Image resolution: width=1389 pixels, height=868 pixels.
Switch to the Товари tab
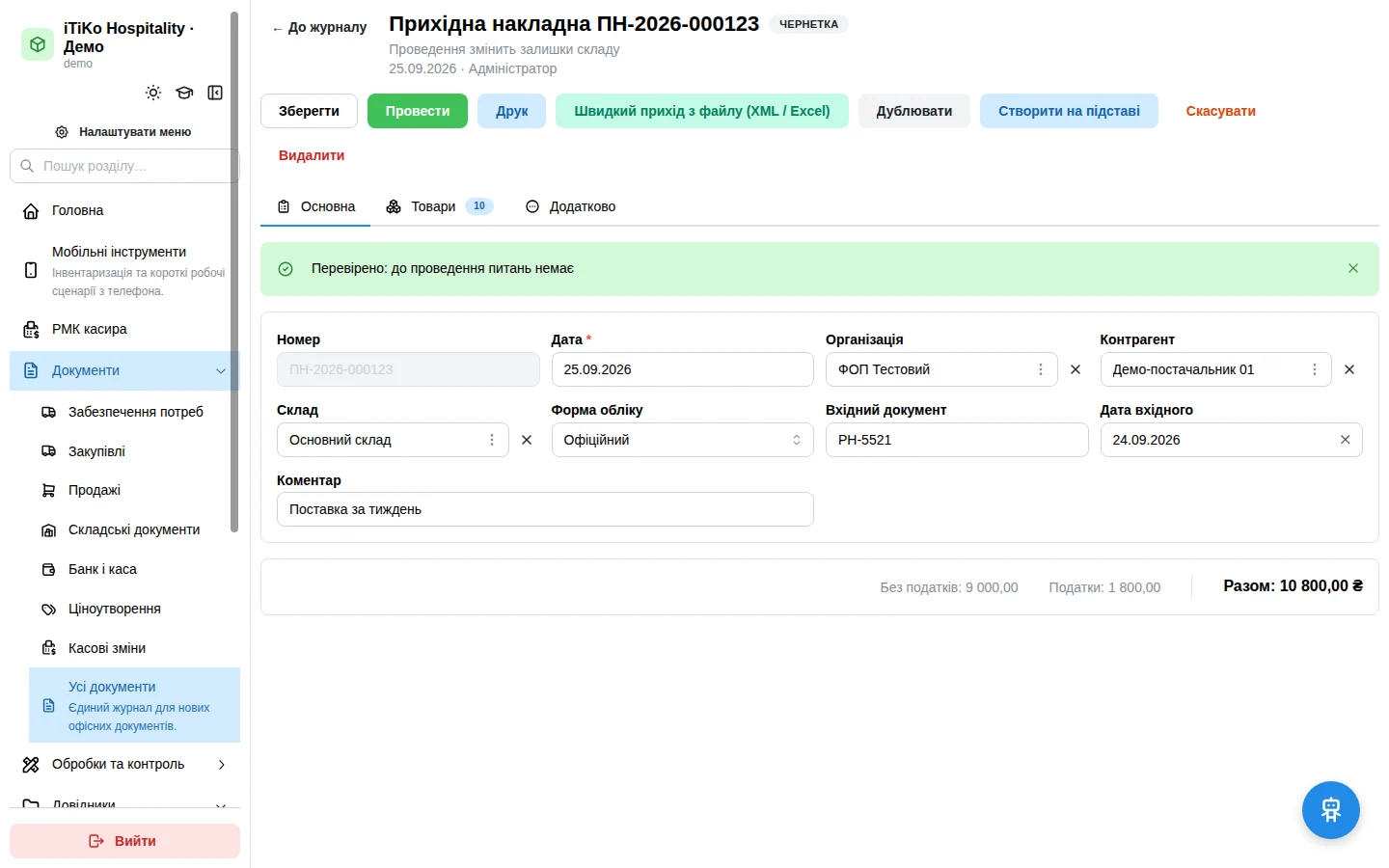pyautogui.click(x=439, y=206)
